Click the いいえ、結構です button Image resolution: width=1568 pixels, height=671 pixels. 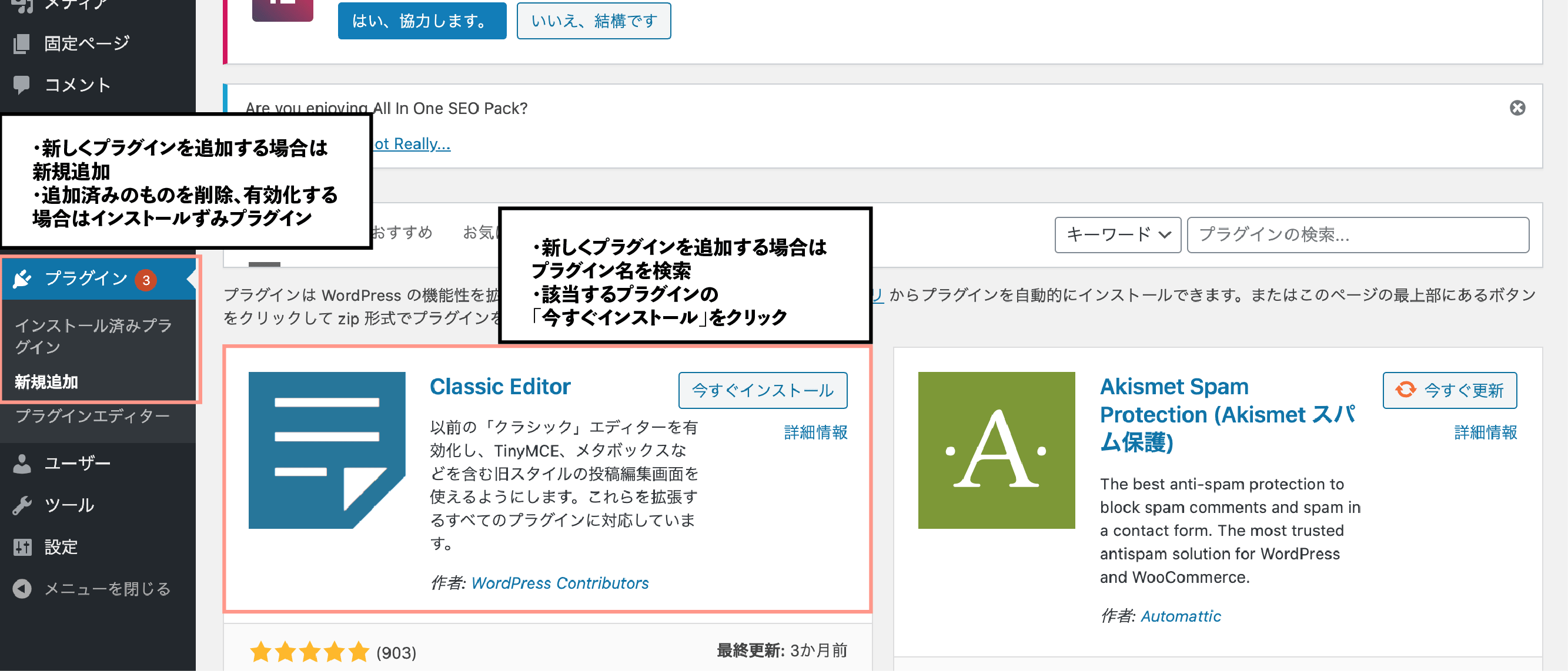click(x=593, y=21)
